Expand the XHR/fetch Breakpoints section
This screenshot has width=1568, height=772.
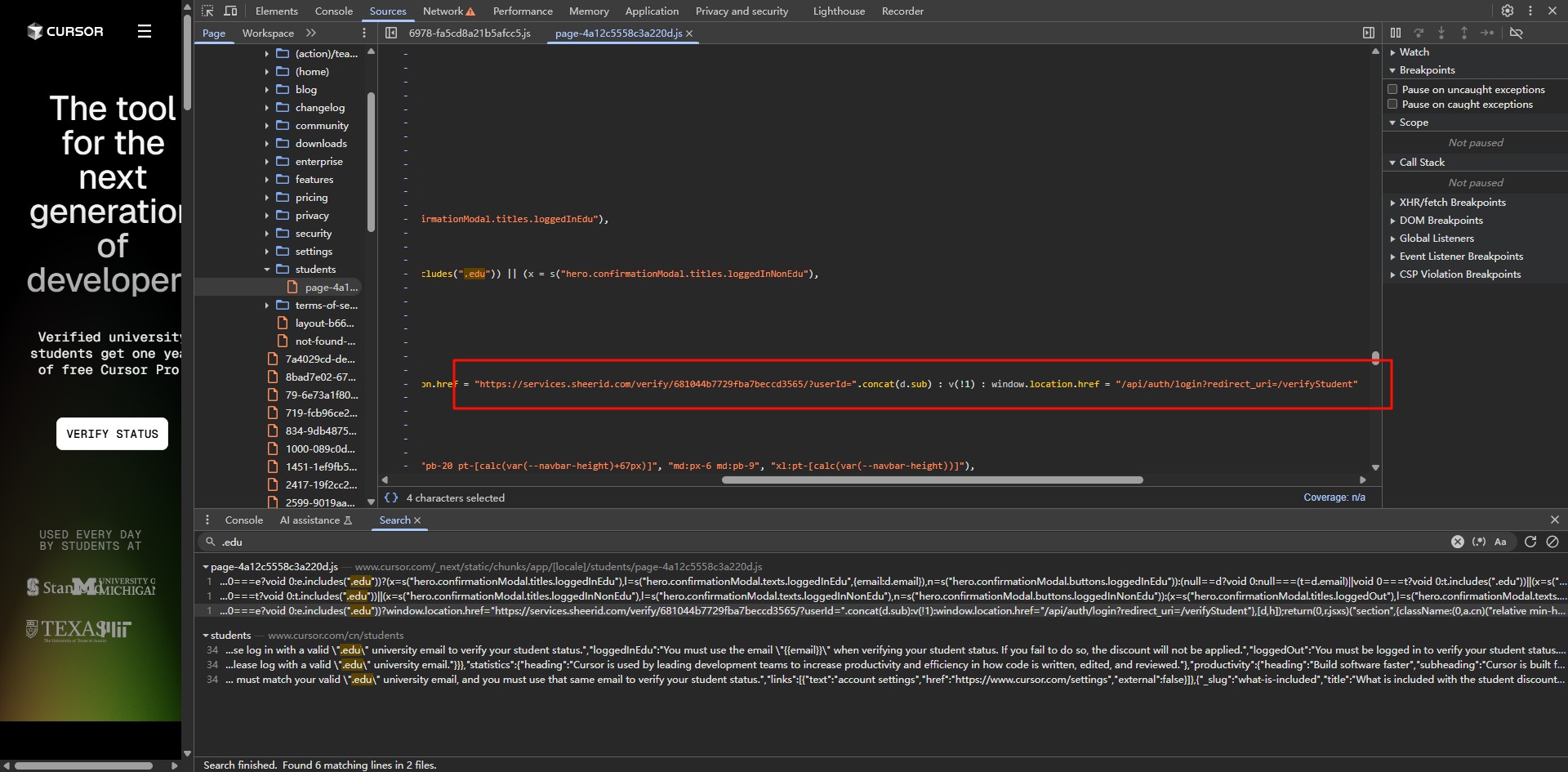(1452, 203)
